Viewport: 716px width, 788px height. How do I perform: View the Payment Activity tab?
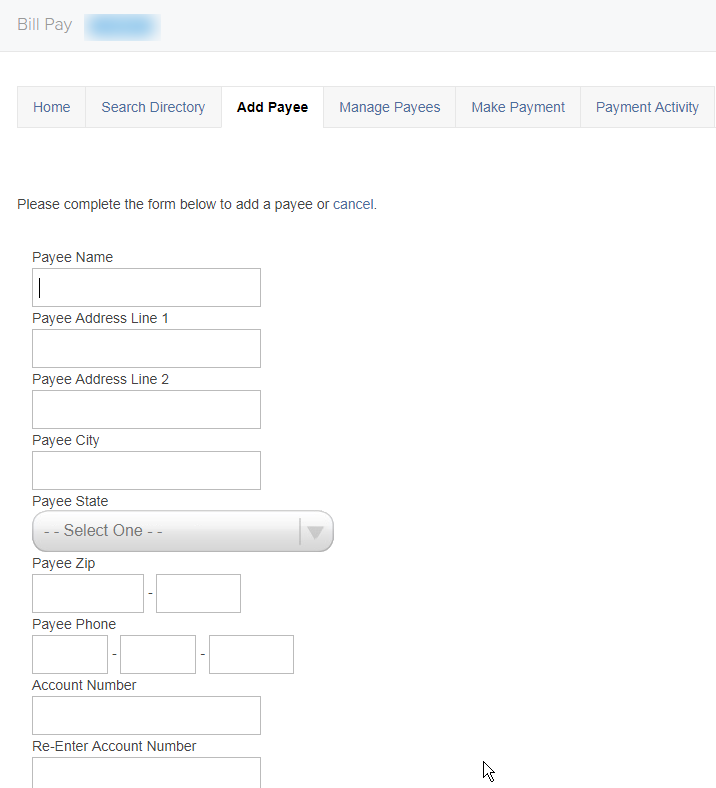click(647, 107)
